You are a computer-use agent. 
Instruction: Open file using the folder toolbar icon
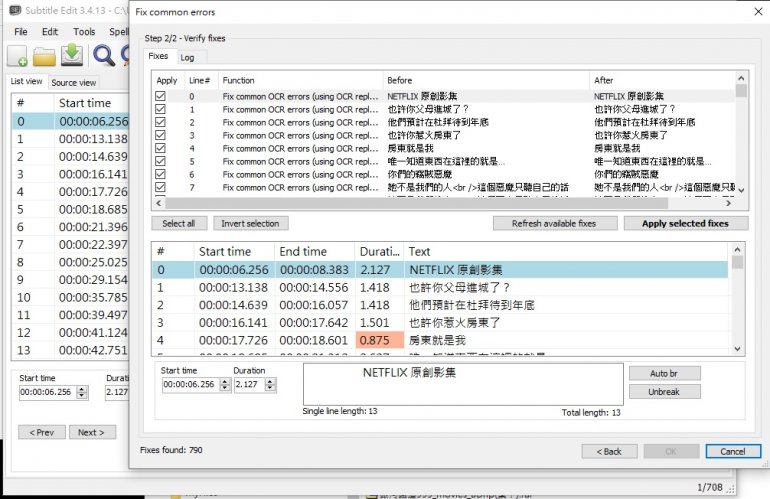pyautogui.click(x=44, y=56)
